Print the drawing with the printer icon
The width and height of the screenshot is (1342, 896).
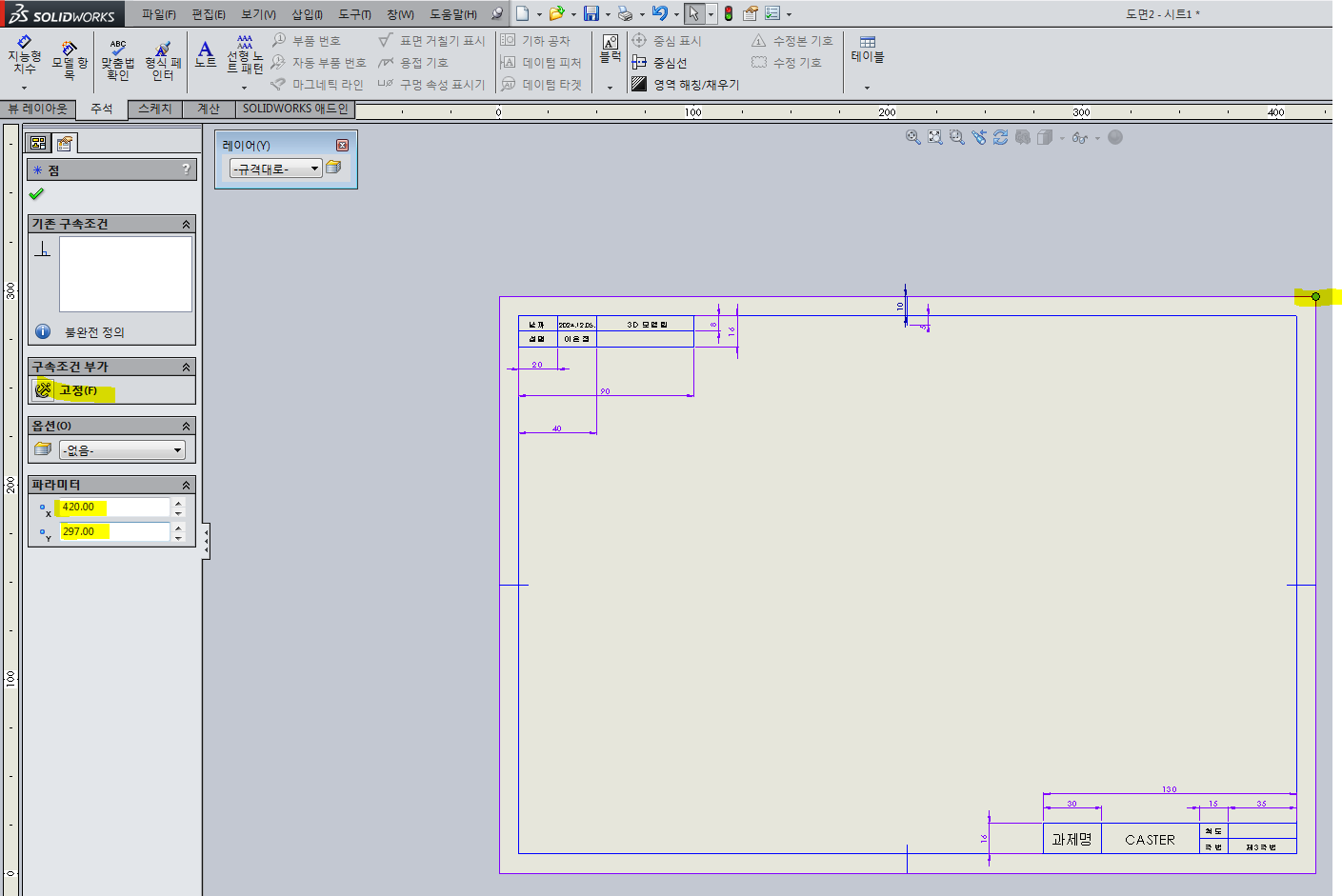625,13
